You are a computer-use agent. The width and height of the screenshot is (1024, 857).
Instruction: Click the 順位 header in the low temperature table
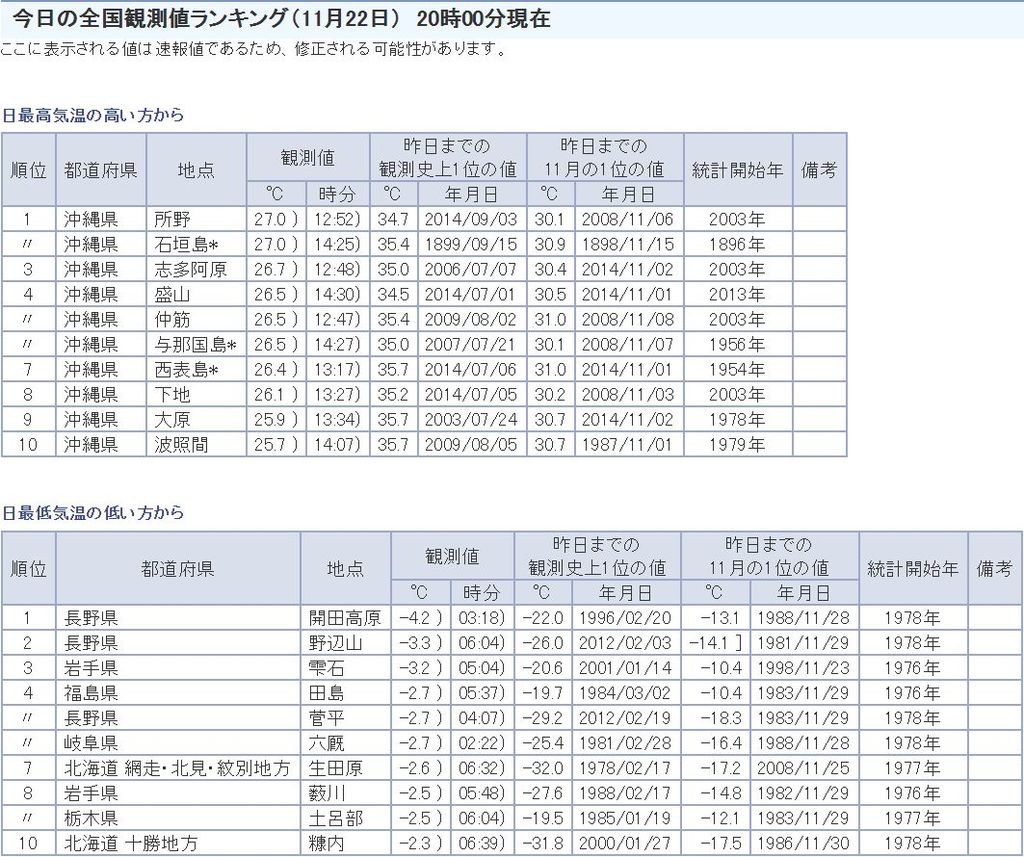[x=28, y=568]
